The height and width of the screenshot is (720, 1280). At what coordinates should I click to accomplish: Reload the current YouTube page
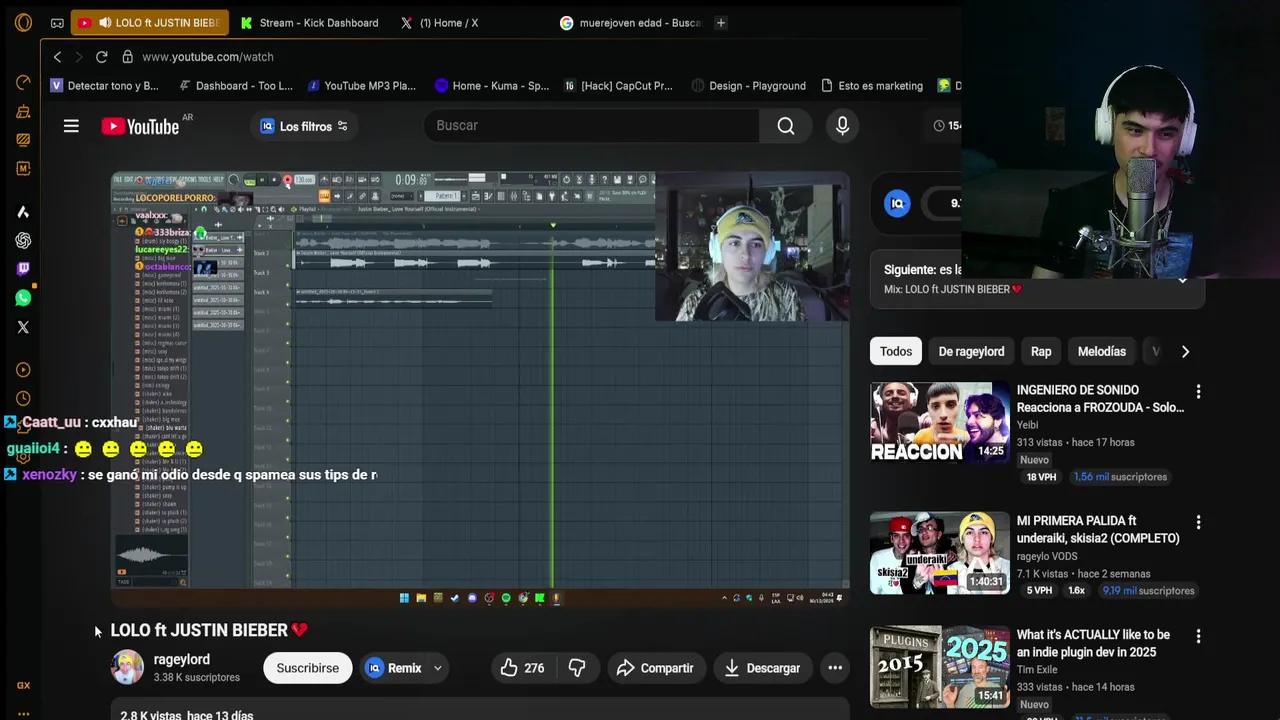point(101,57)
